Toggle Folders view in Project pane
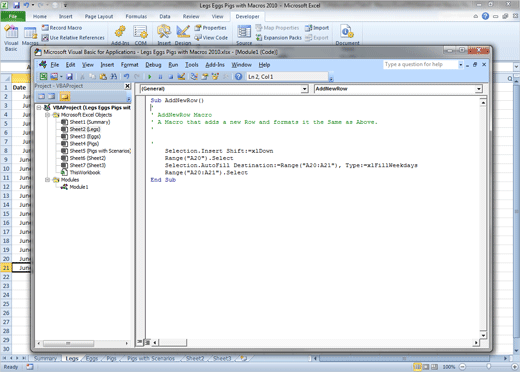Screen dimensions: 520x372 (65, 97)
